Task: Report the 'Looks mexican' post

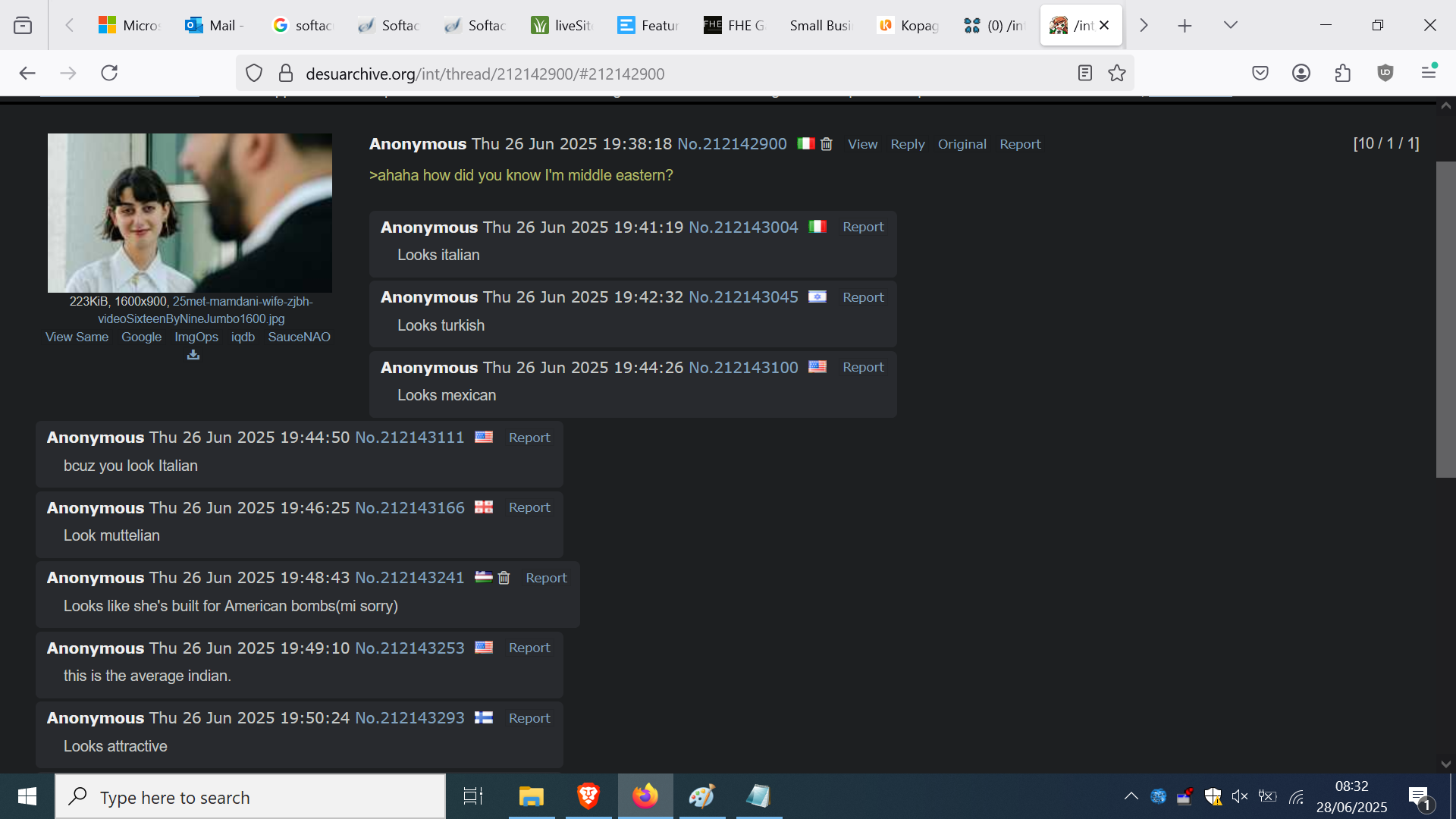Action: pos(863,367)
